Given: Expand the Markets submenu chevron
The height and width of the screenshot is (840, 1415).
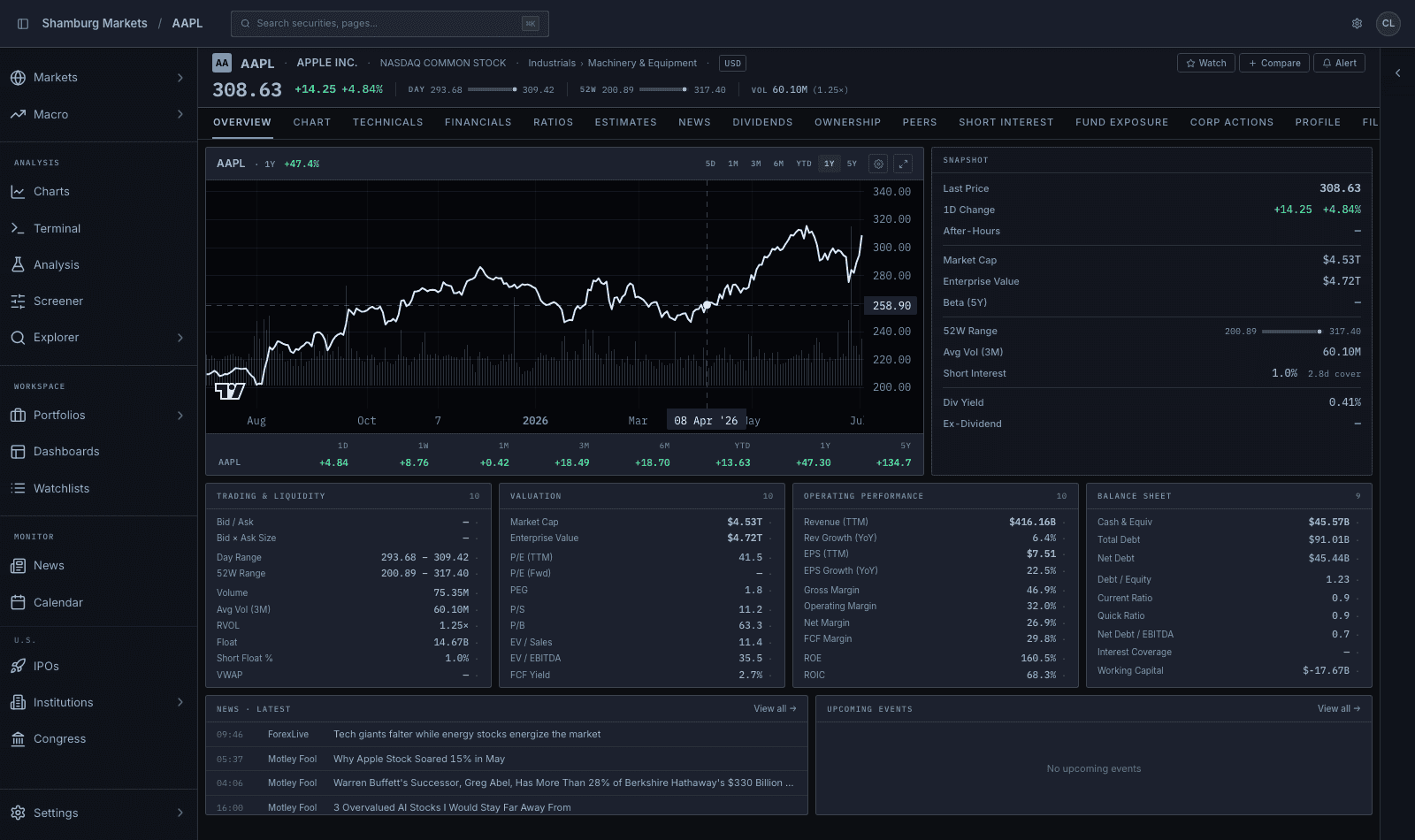Looking at the screenshot, I should coord(180,78).
